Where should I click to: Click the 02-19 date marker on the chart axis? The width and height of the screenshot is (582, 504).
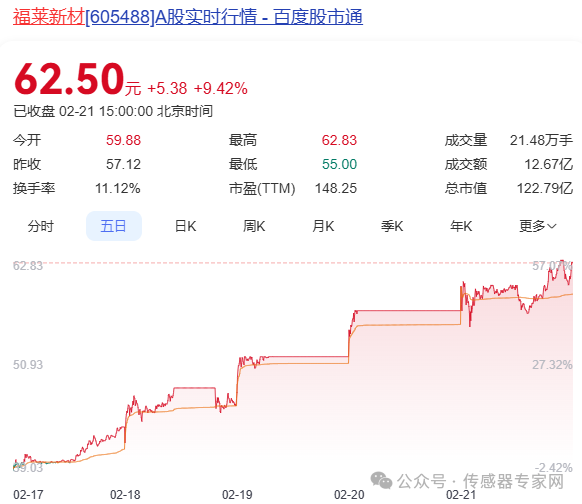click(237, 495)
